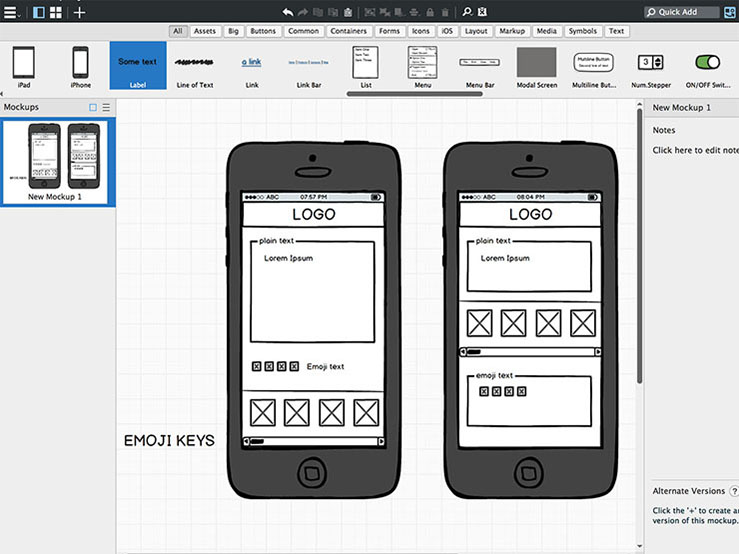Open the main hamburger menu
The image size is (739, 554).
click(11, 12)
